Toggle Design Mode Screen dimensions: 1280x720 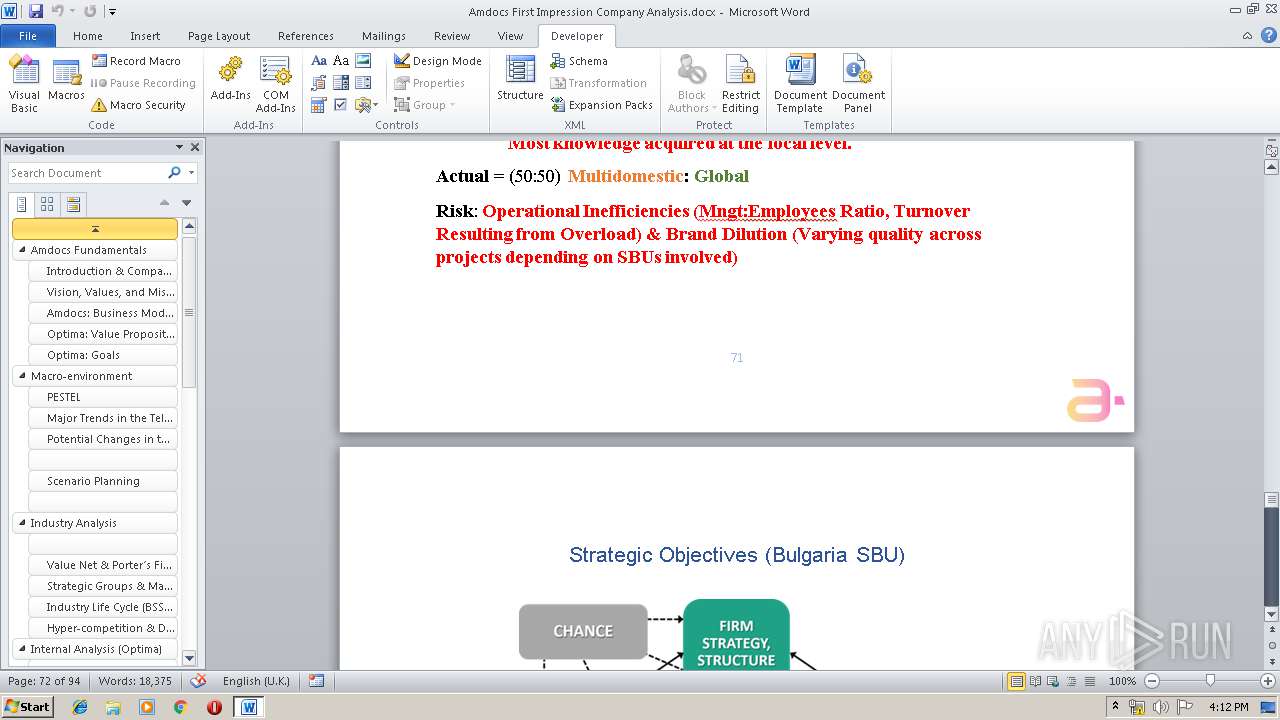pyautogui.click(x=437, y=61)
